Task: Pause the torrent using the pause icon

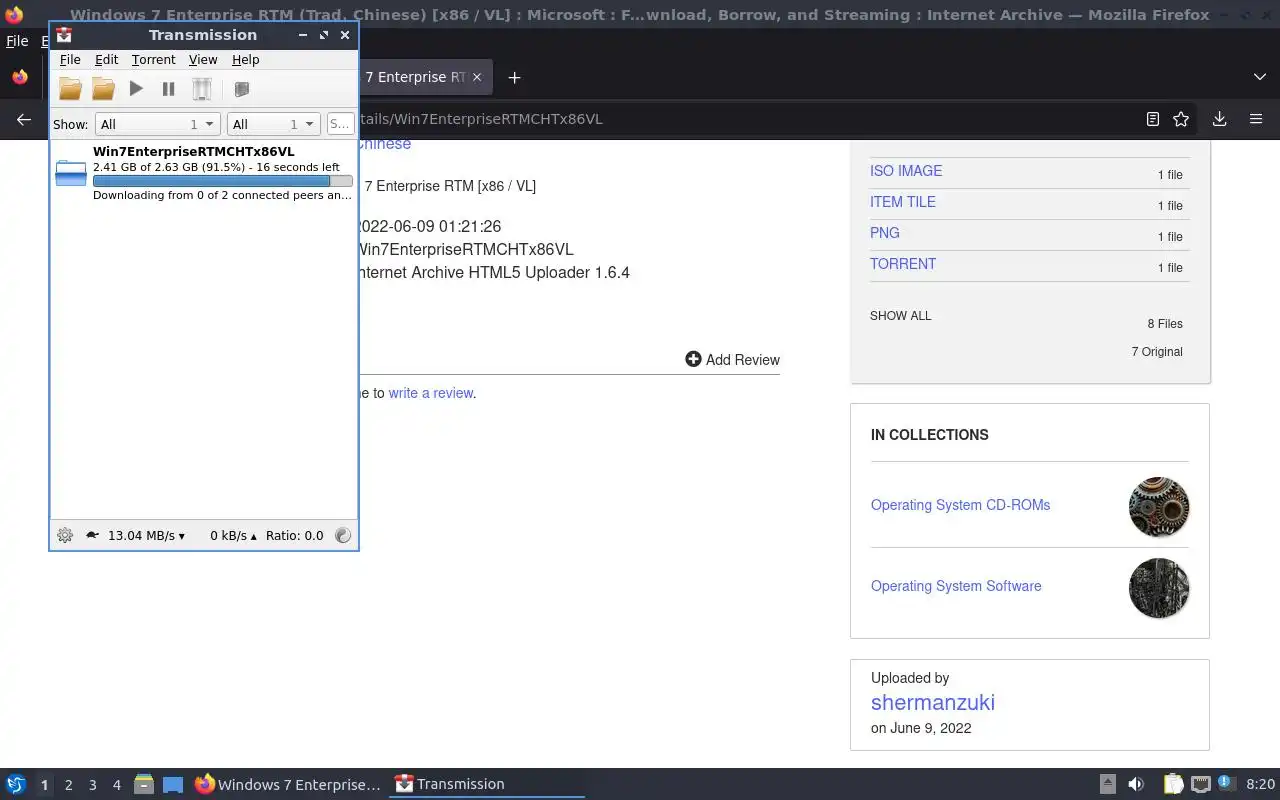Action: tap(168, 89)
